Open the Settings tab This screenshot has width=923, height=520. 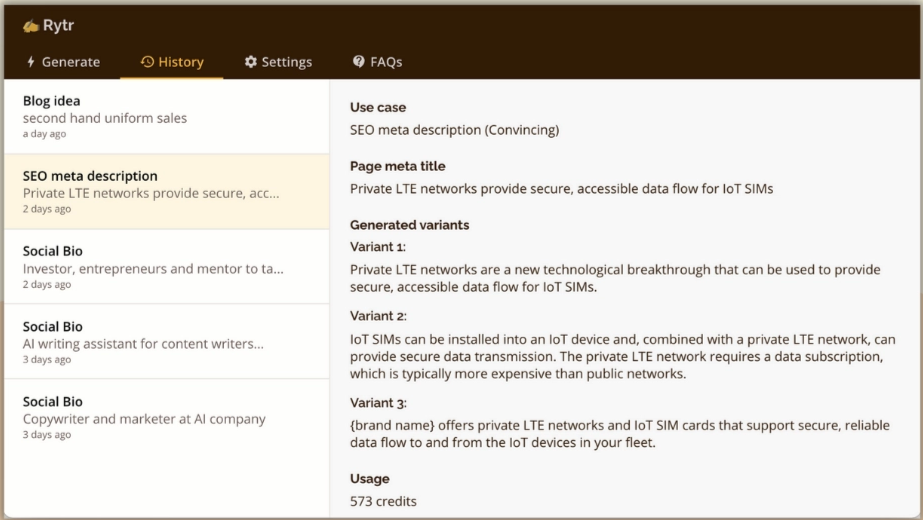278,62
